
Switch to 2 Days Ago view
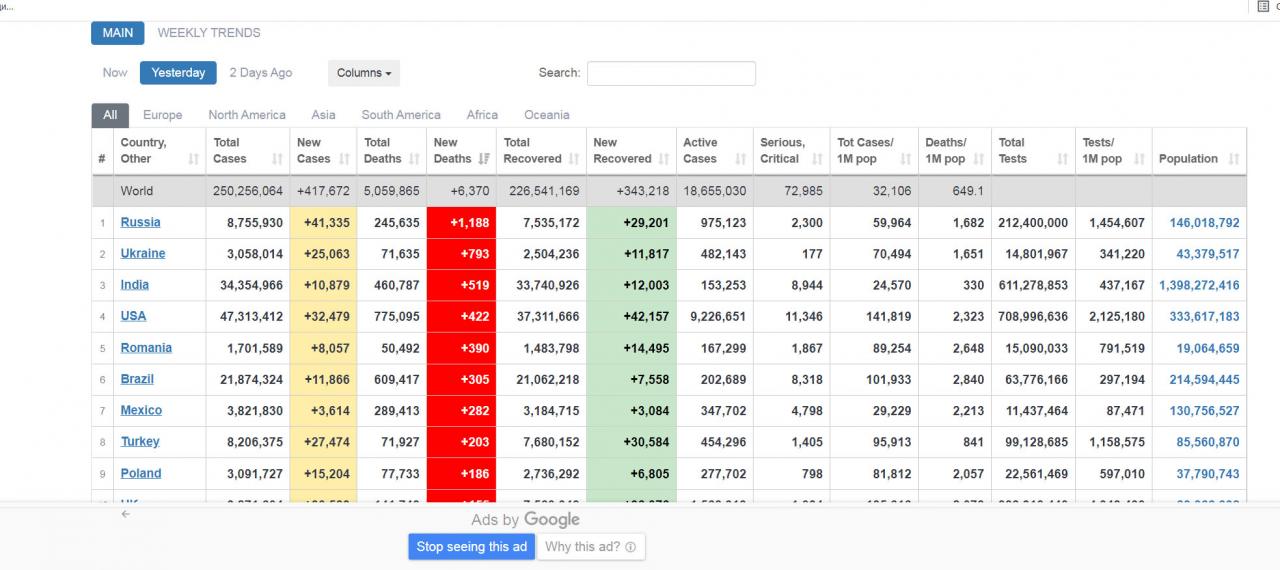[x=261, y=73]
